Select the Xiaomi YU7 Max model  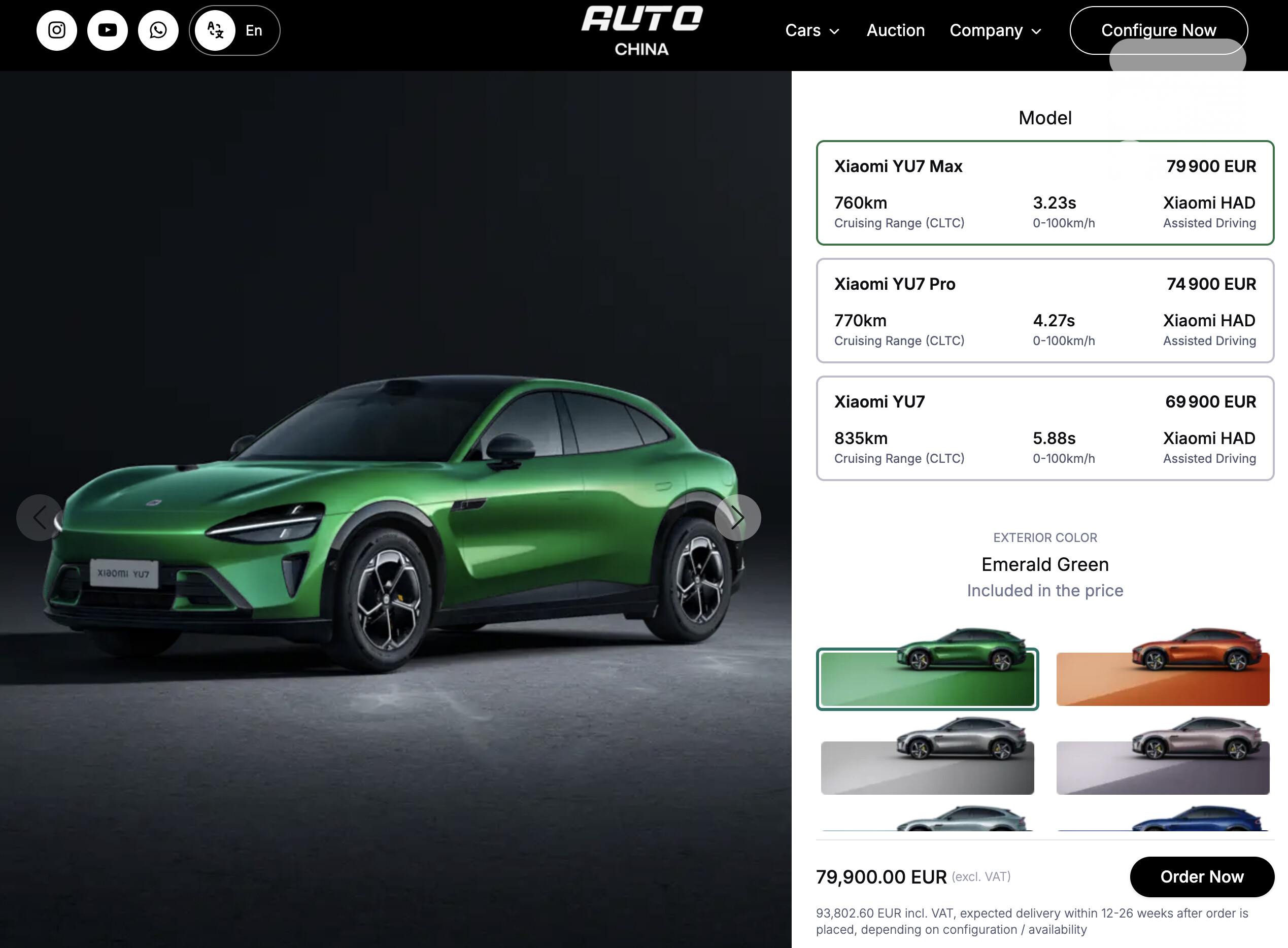pos(1045,193)
